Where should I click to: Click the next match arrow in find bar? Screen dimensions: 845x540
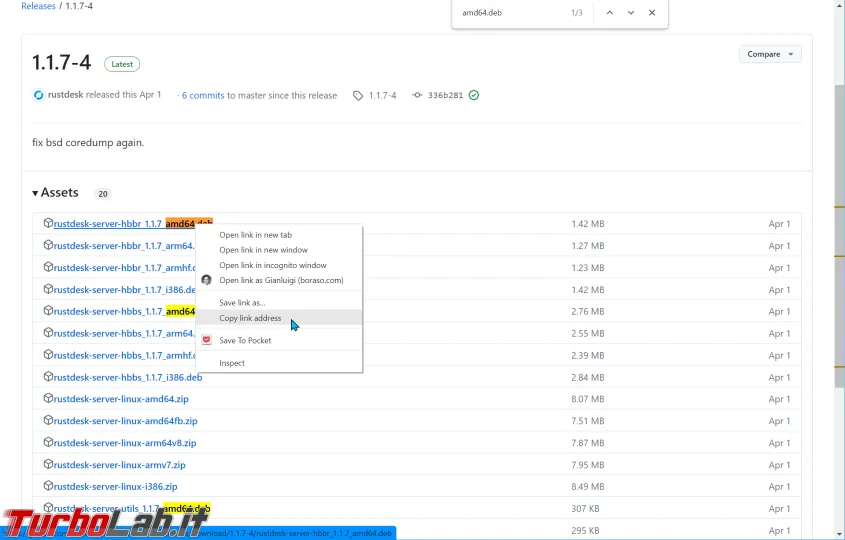(x=631, y=13)
